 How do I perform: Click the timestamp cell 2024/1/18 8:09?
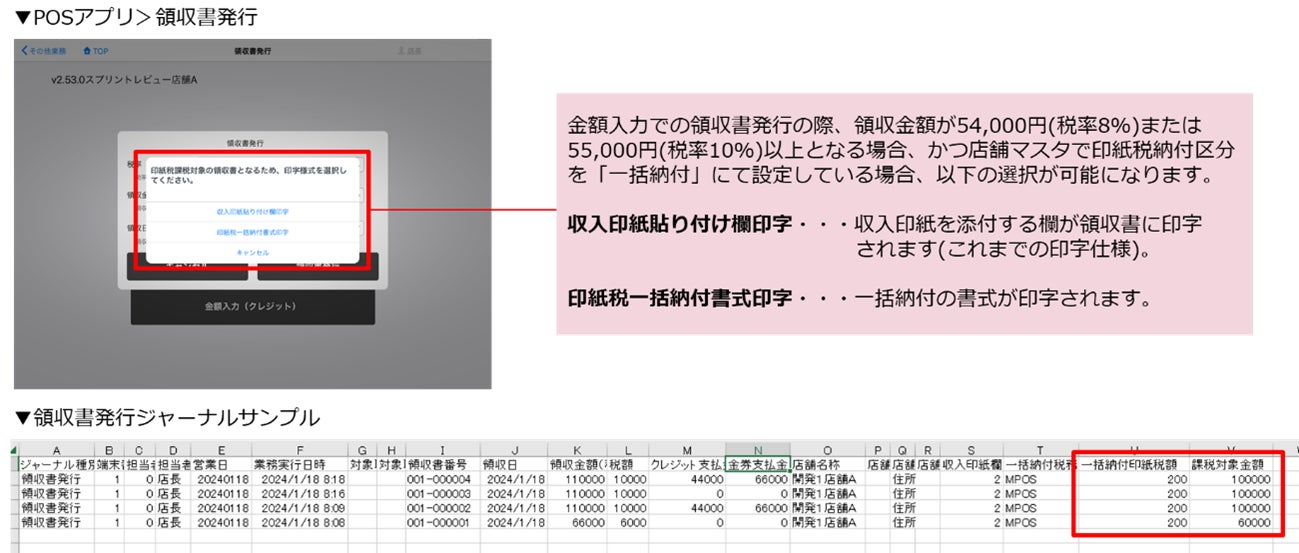(300, 507)
